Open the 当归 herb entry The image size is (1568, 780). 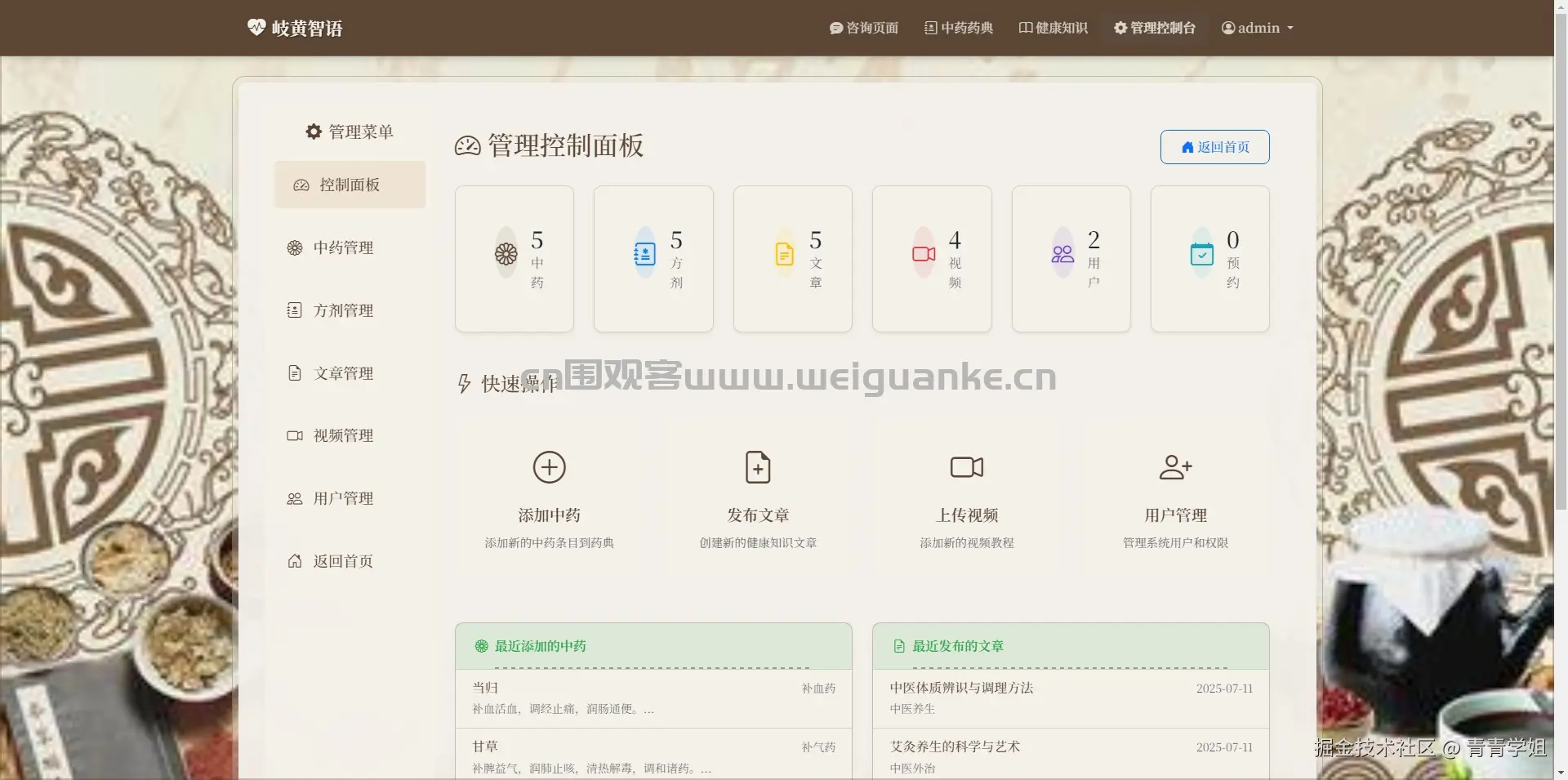coord(653,698)
